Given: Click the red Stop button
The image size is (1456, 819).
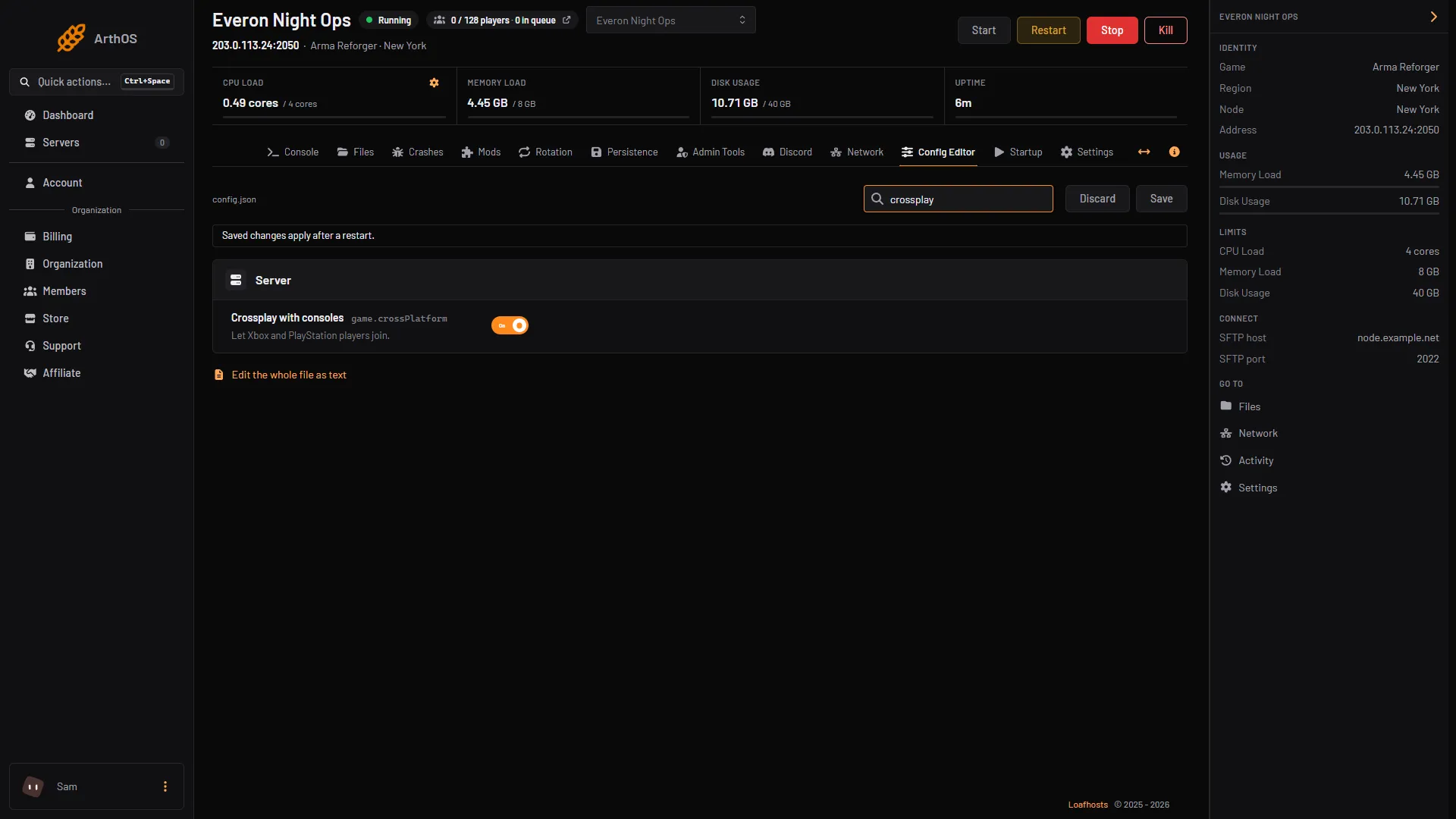Looking at the screenshot, I should 1112,30.
